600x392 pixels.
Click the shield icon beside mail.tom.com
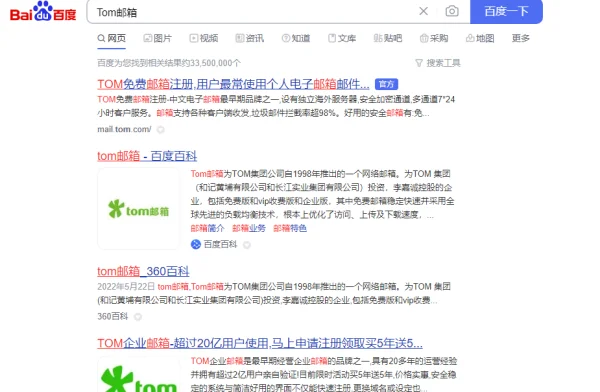click(161, 130)
